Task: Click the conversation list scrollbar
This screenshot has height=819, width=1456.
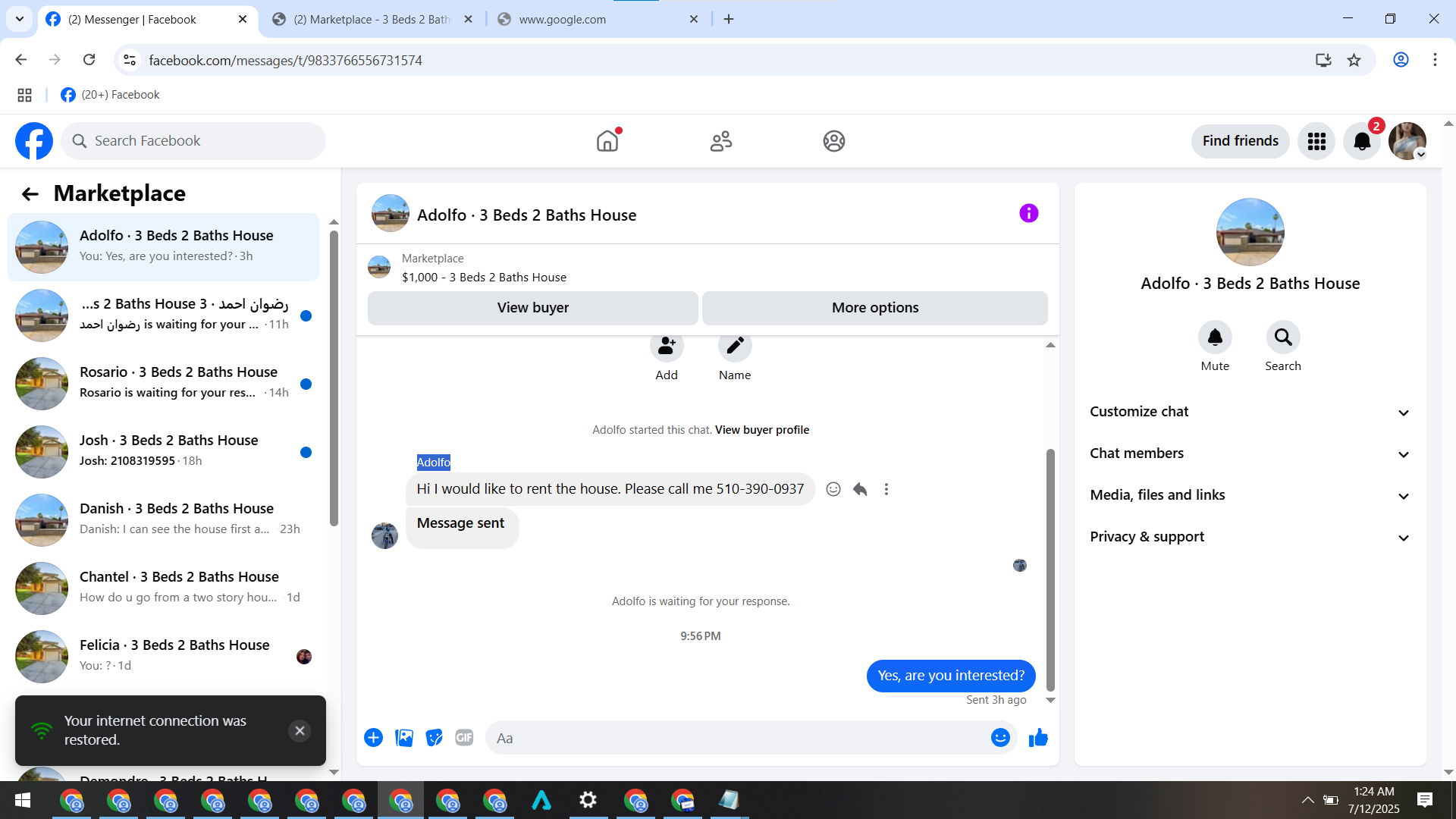Action: pyautogui.click(x=334, y=378)
